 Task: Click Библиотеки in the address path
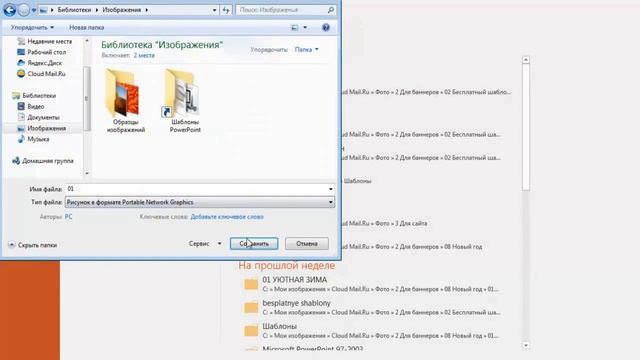[74, 10]
